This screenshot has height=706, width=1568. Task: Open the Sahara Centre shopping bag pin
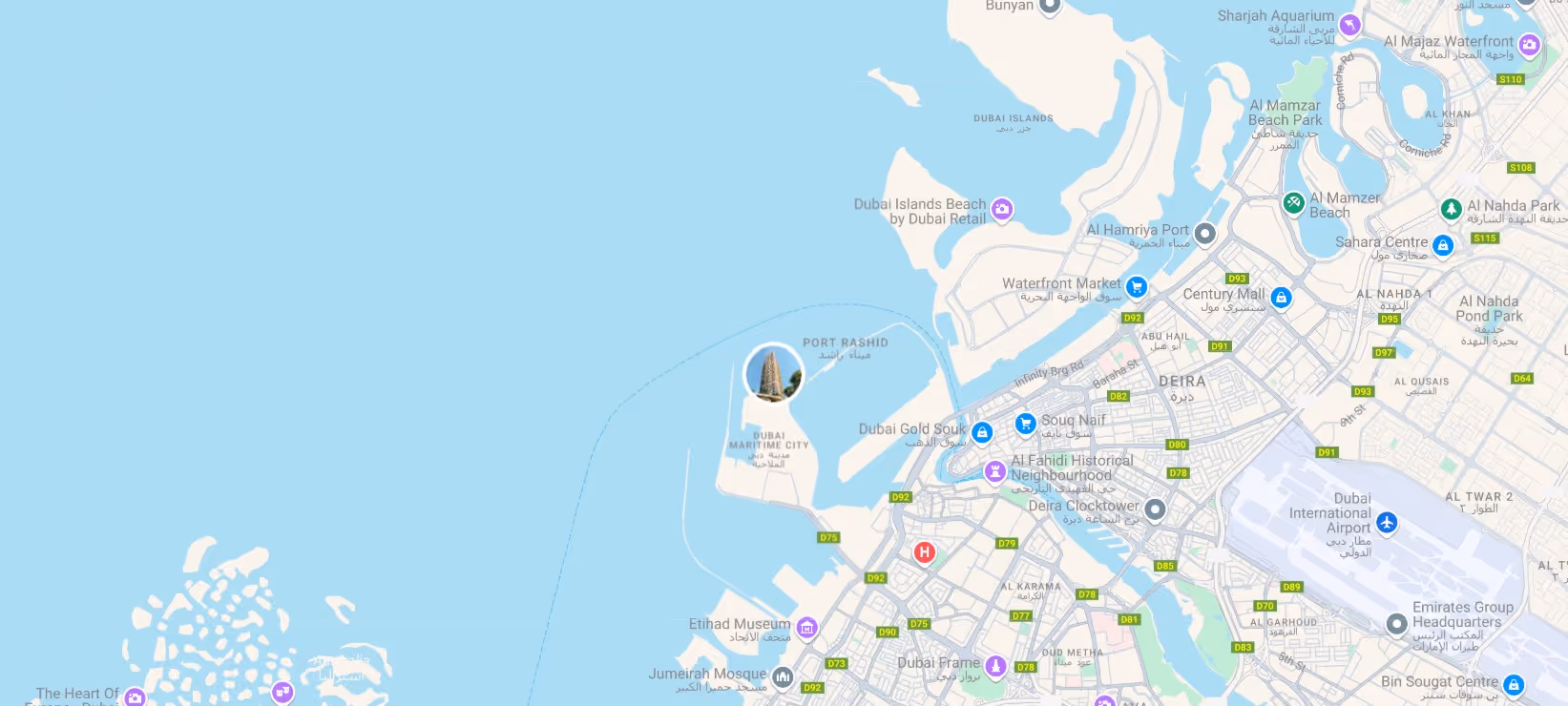tap(1443, 245)
